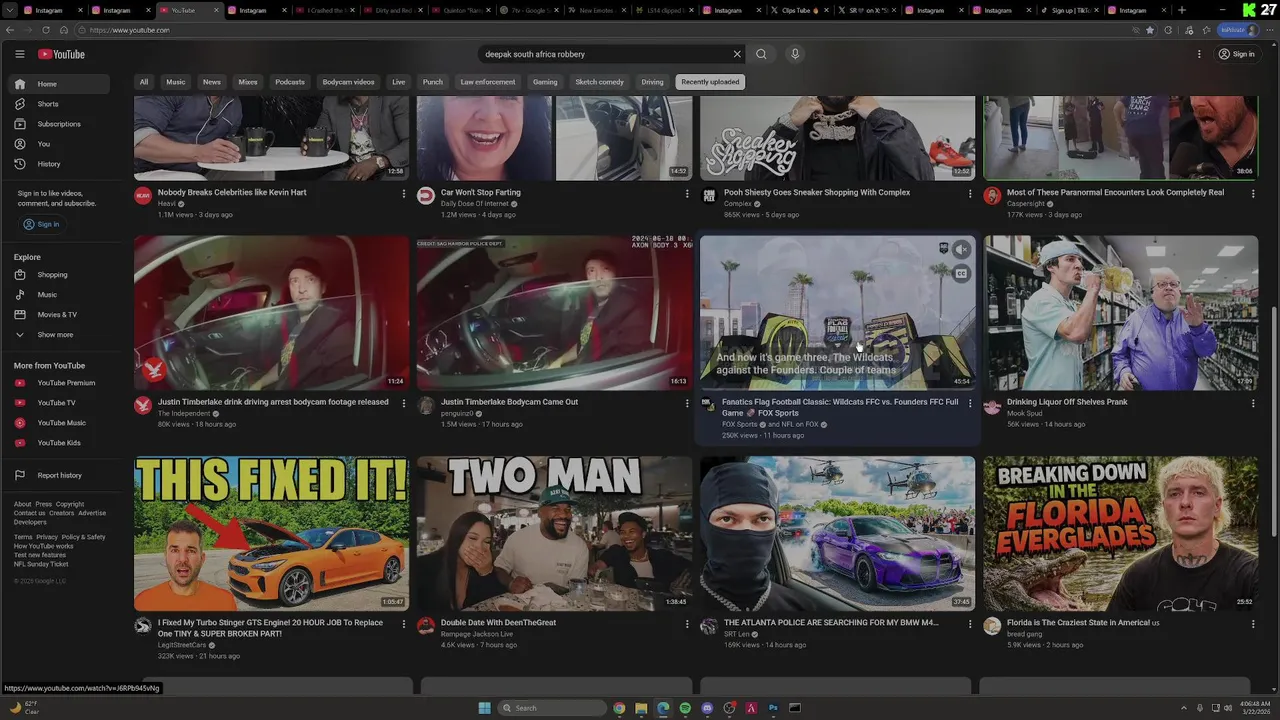The width and height of the screenshot is (1280, 720).
Task: Clear the search box with the X
Action: [x=737, y=54]
